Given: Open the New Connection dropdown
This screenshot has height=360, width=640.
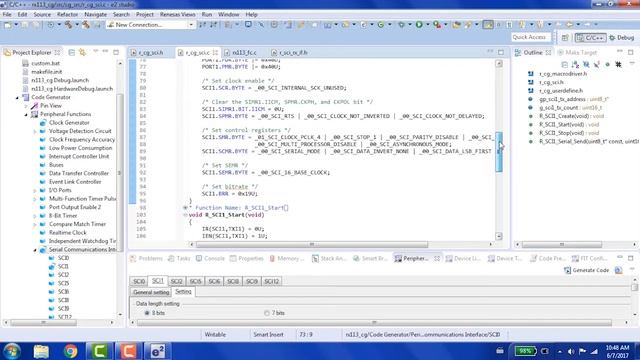Looking at the screenshot, I should point(191,25).
